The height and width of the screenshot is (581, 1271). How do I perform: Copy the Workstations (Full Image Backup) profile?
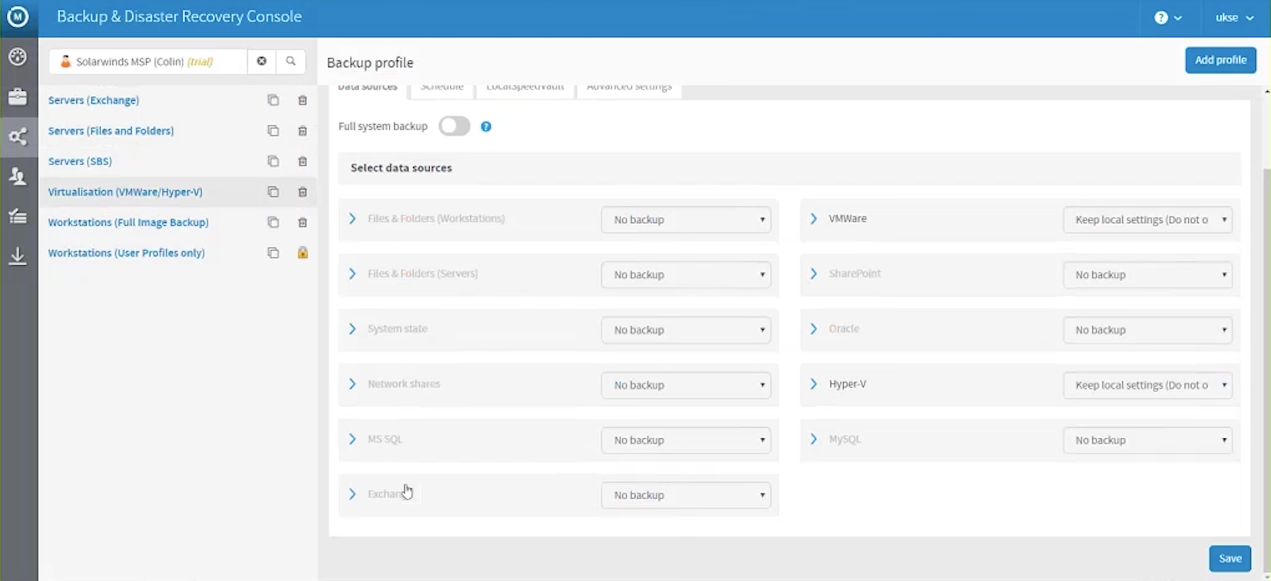pyautogui.click(x=273, y=223)
